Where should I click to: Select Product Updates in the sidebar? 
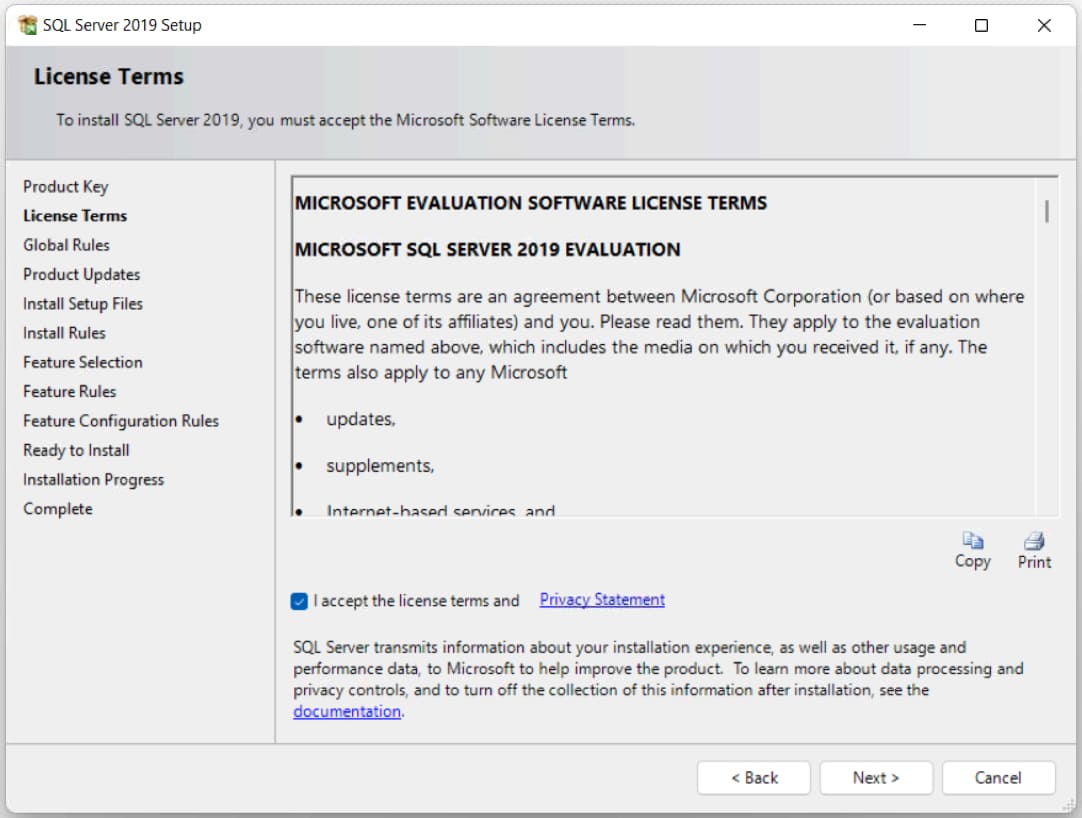82,274
